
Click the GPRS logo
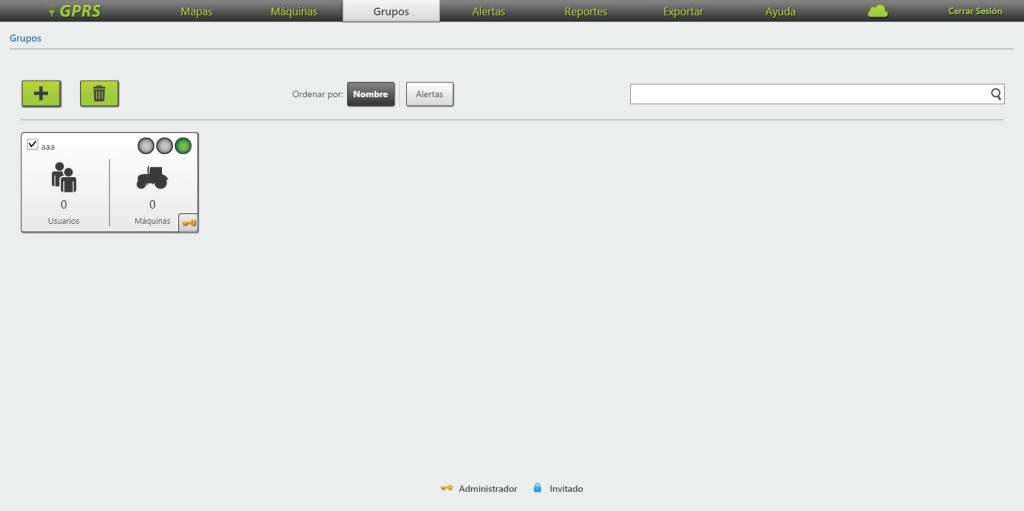click(x=75, y=11)
